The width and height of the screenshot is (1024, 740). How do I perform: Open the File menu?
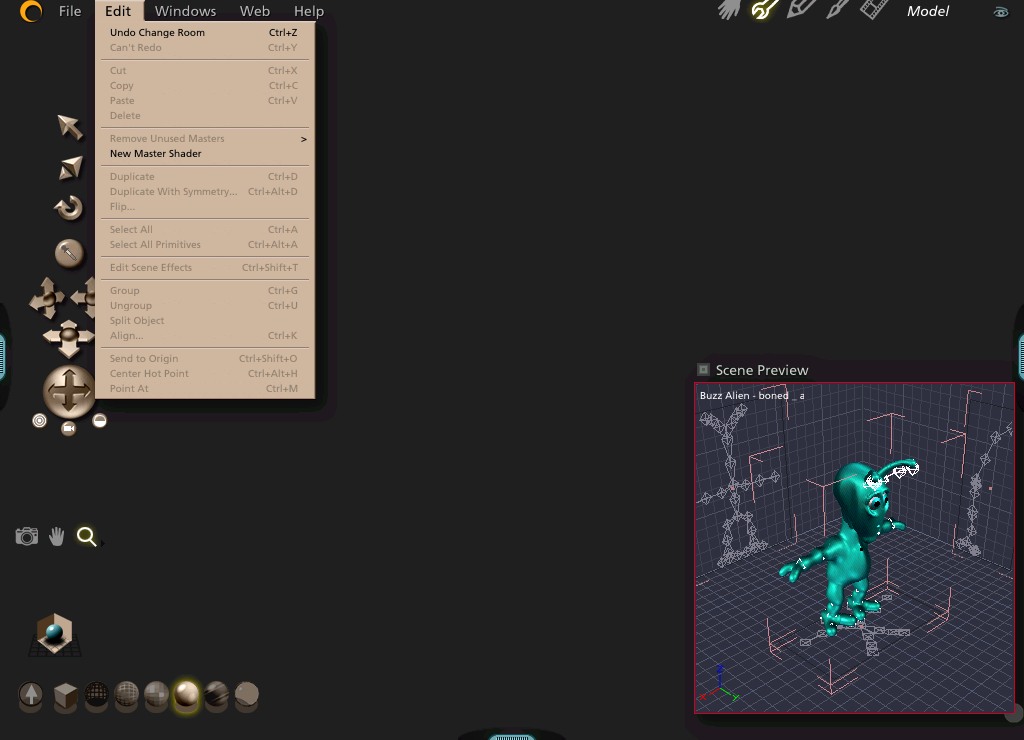70,11
